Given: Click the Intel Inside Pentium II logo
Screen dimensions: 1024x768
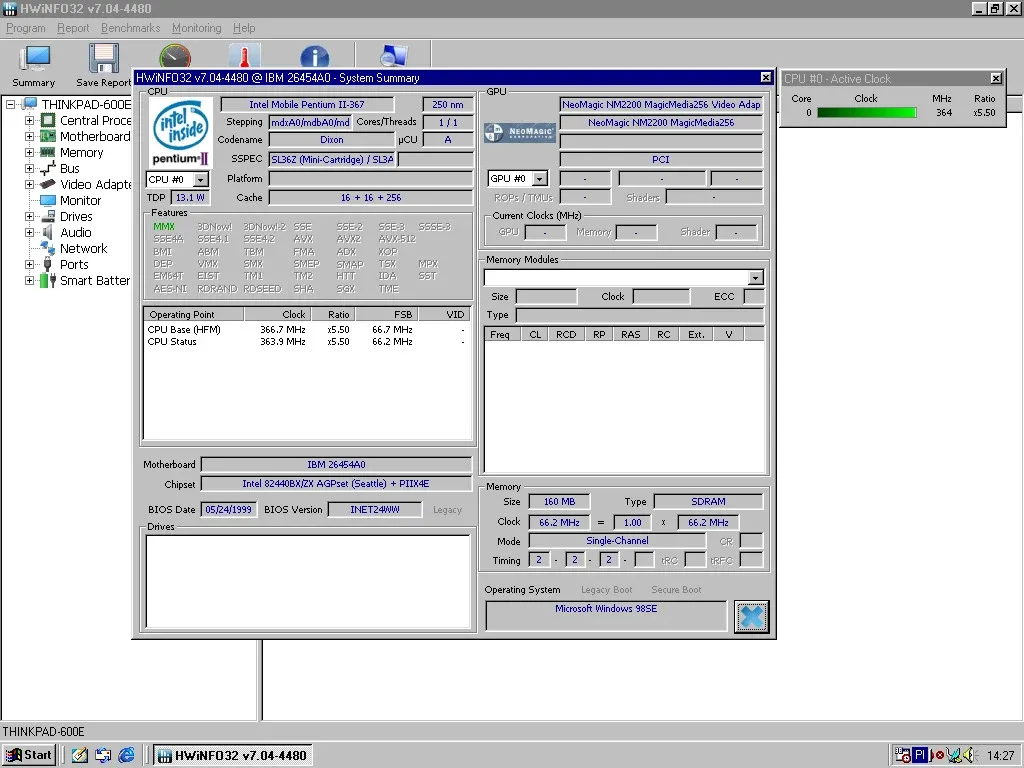Looking at the screenshot, I should (181, 133).
